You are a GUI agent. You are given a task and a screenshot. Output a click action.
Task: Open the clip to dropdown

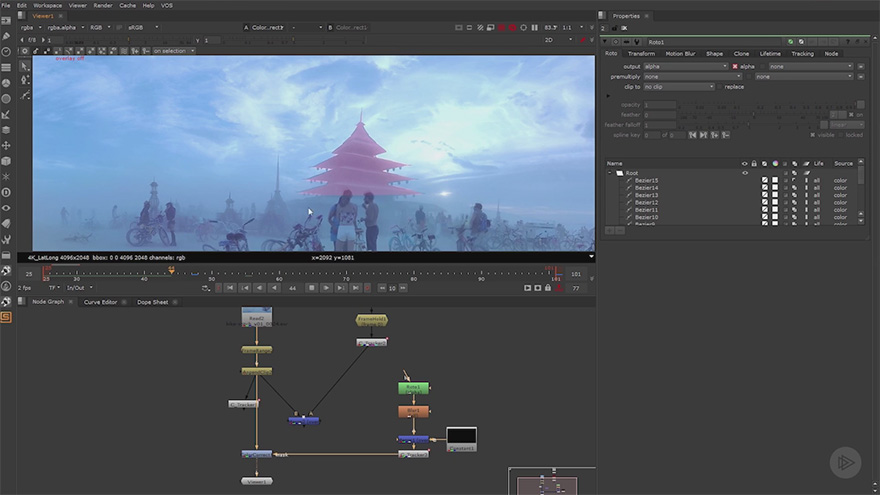tap(679, 87)
